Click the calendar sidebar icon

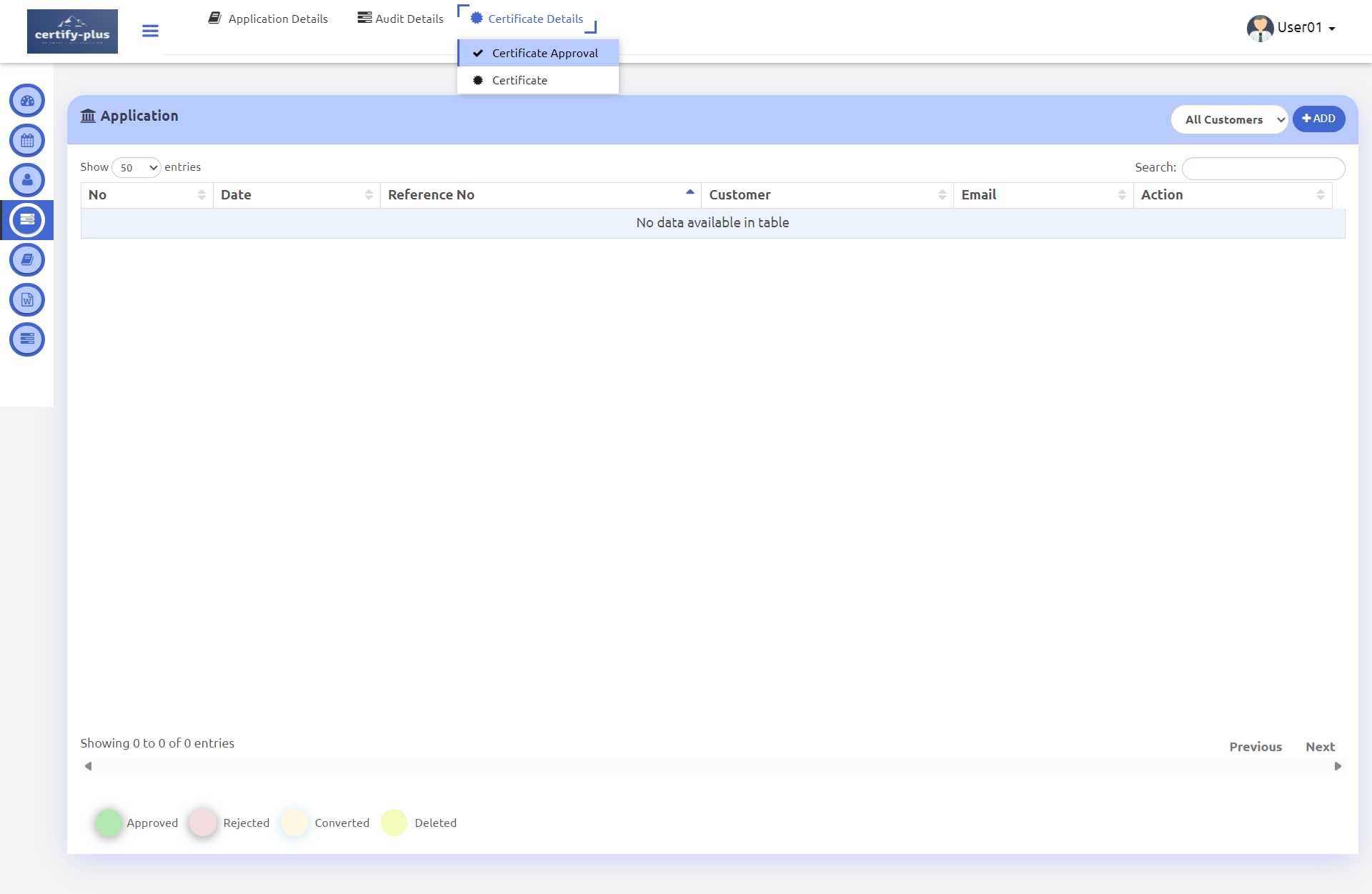[x=27, y=141]
